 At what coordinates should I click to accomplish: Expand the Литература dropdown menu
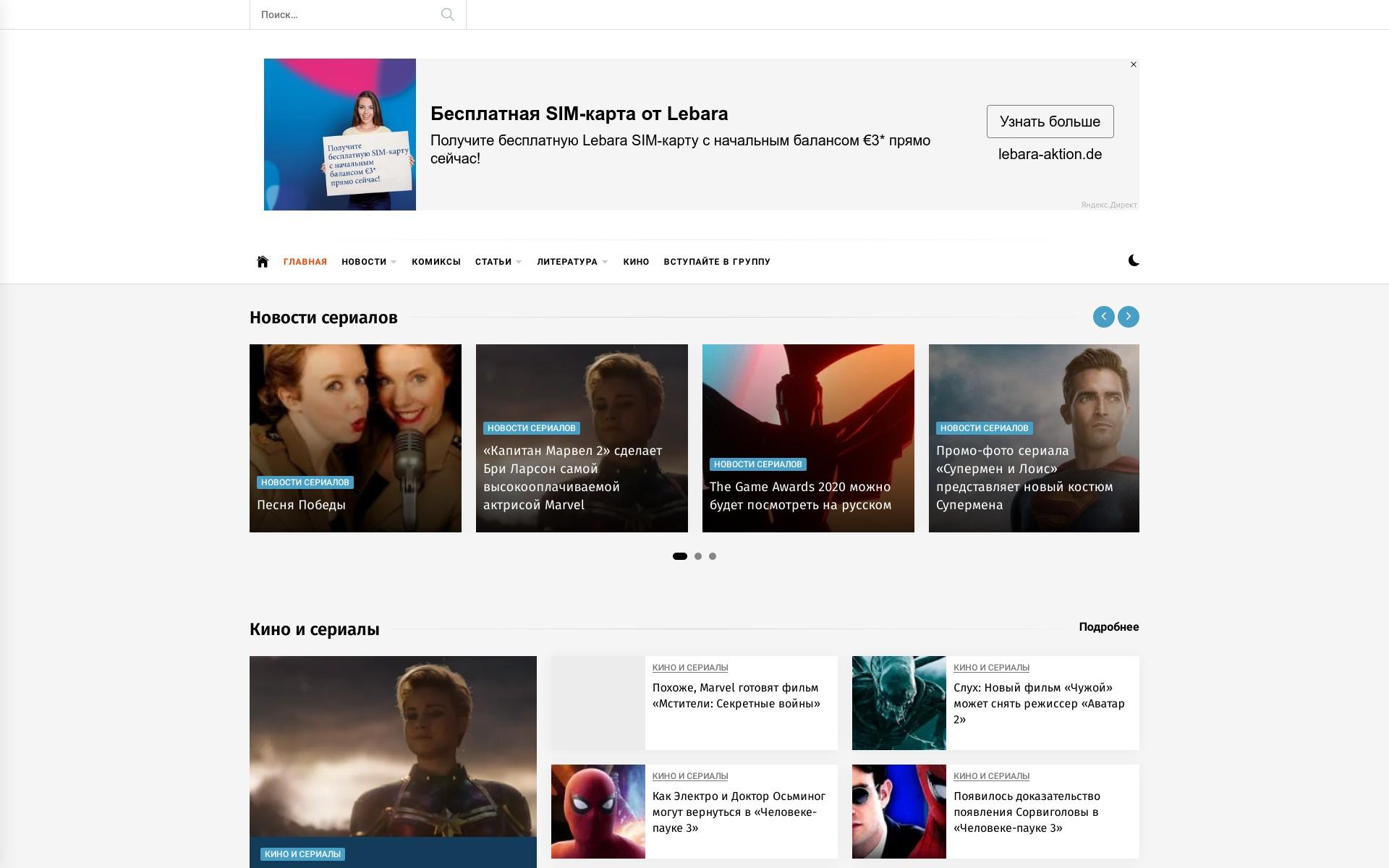click(x=572, y=262)
